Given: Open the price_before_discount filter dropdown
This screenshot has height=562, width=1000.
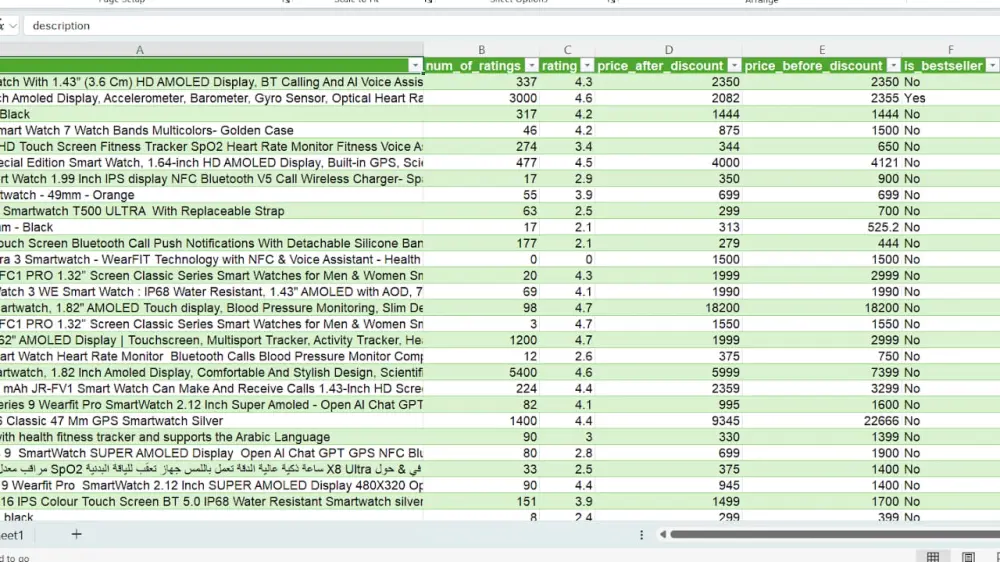Looking at the screenshot, I should 893,66.
